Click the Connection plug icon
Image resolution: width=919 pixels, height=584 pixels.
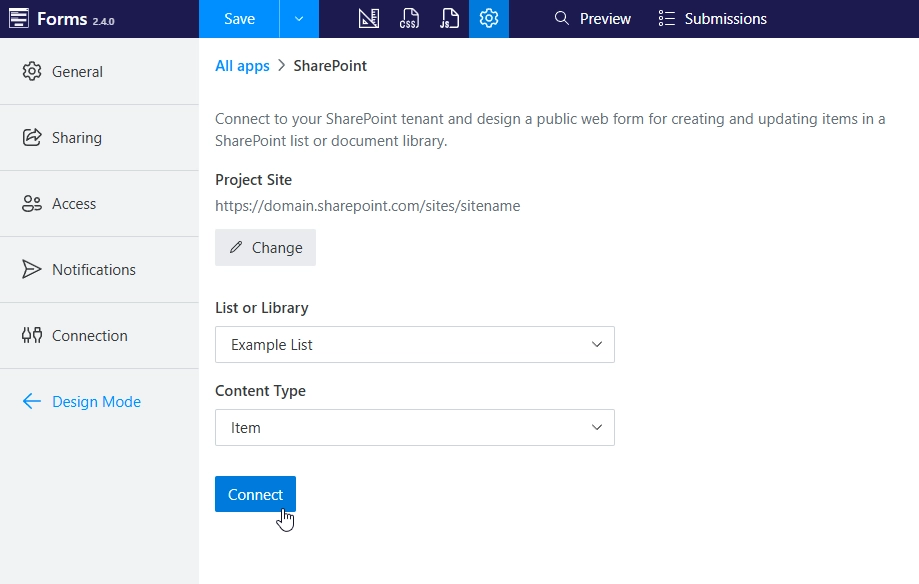tap(32, 335)
